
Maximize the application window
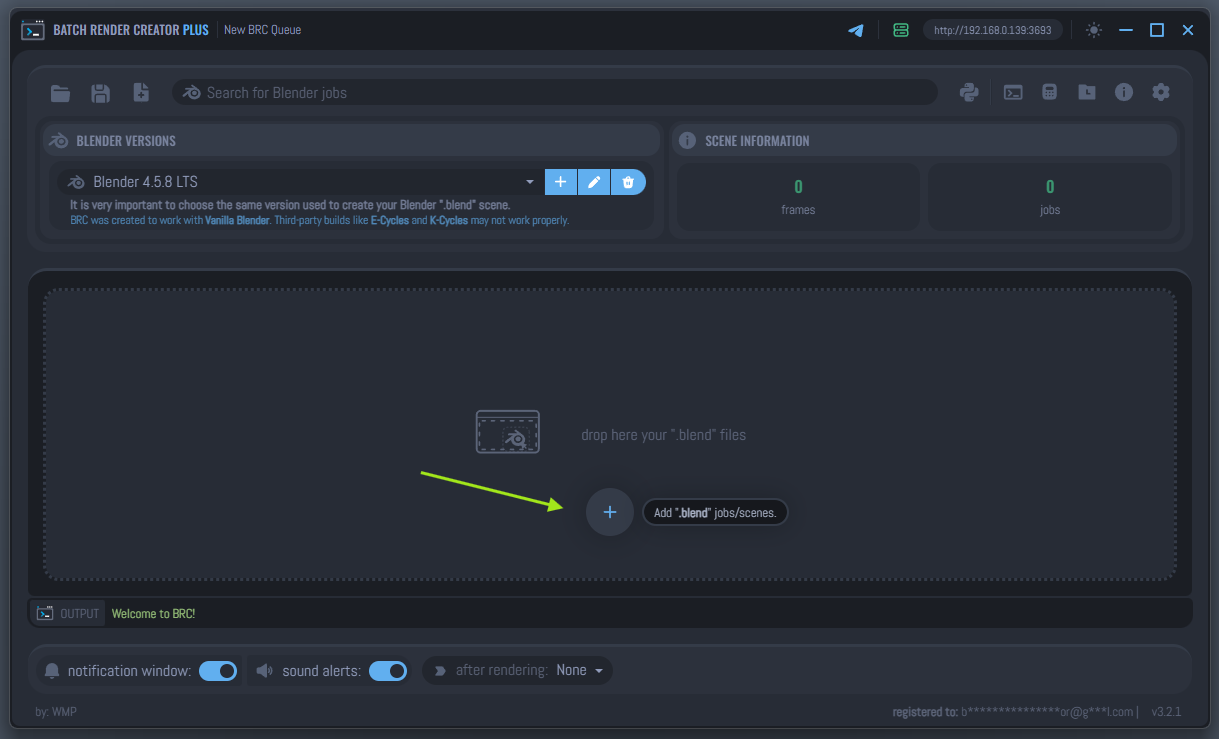click(1157, 30)
